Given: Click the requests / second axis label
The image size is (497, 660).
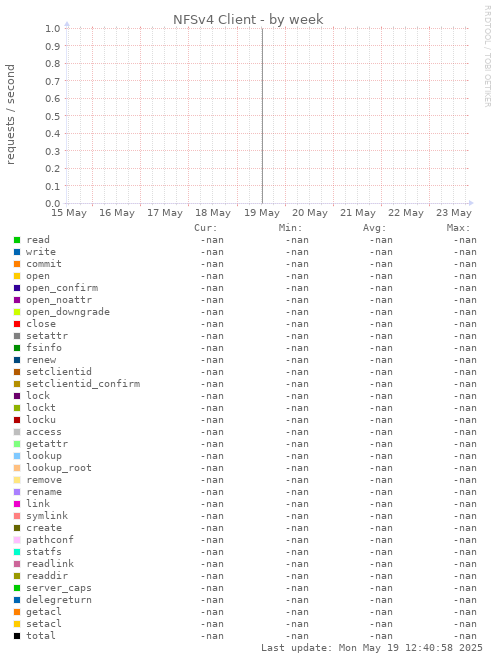Looking at the screenshot, I should tap(10, 114).
